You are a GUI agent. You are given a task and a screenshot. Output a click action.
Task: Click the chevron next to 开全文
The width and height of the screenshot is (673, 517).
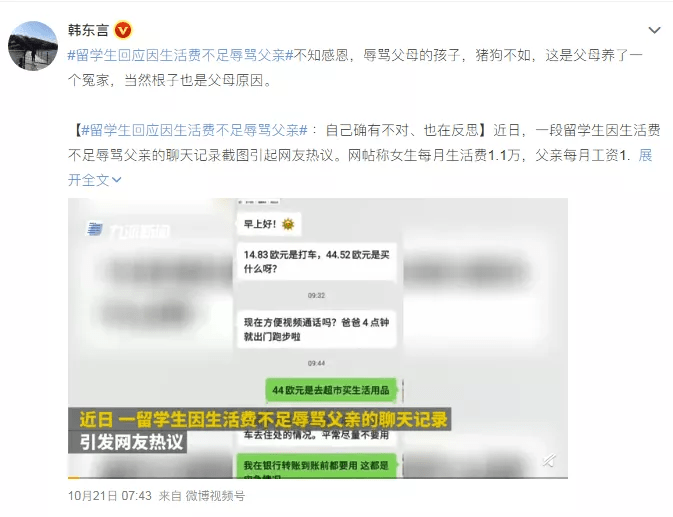tap(116, 180)
